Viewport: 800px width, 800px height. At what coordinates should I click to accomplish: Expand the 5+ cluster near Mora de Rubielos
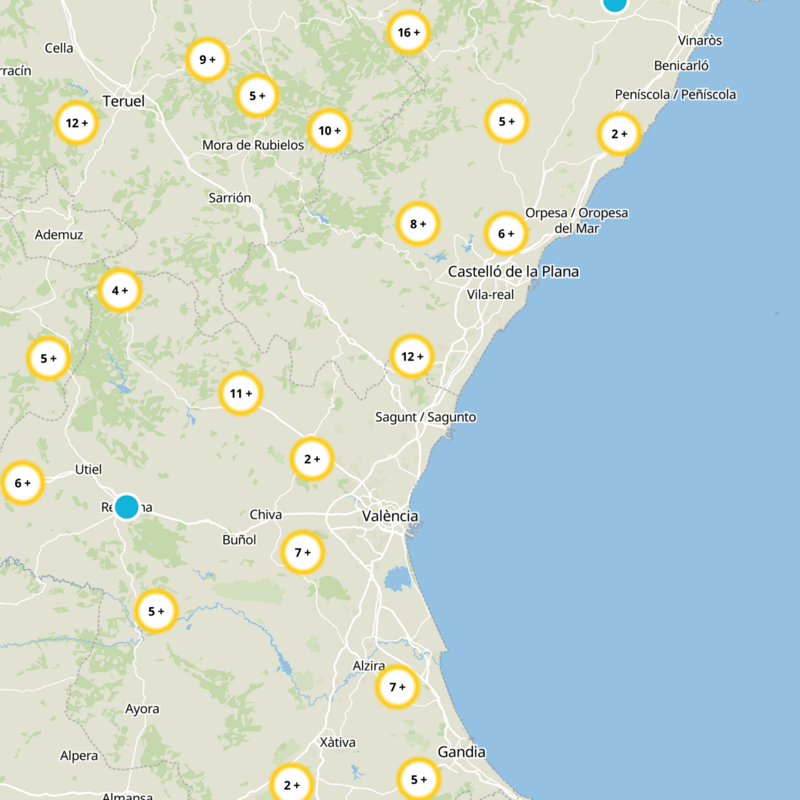pos(255,96)
